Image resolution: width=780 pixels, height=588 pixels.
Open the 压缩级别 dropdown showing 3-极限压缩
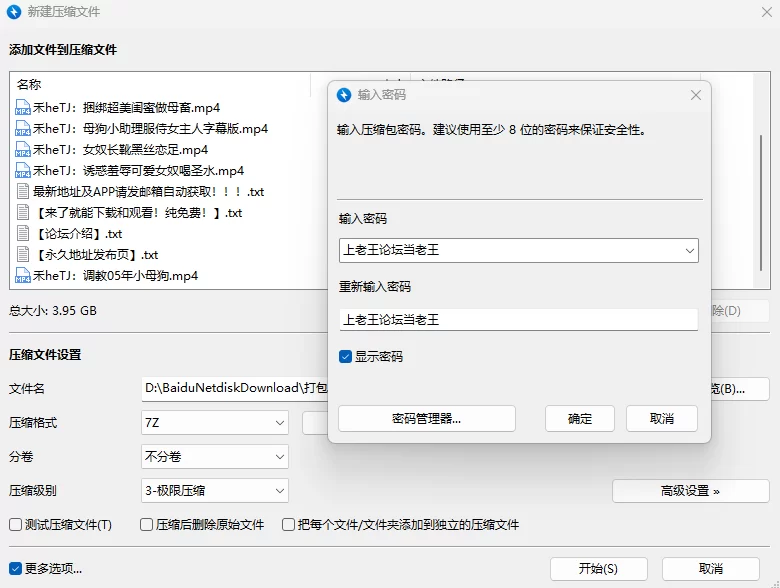point(215,490)
